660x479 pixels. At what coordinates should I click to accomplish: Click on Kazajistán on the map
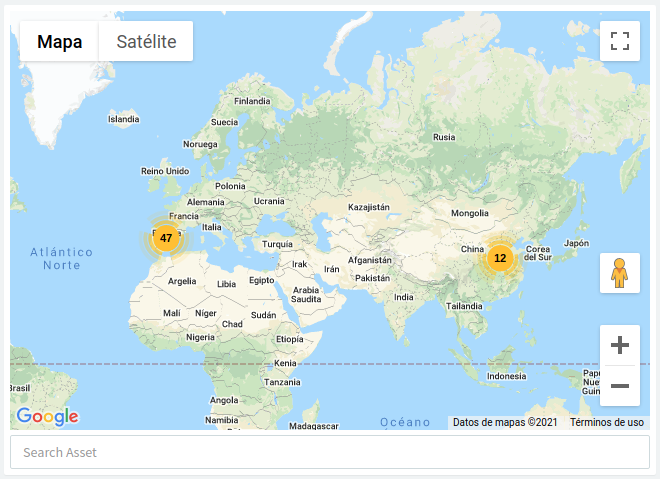point(367,207)
